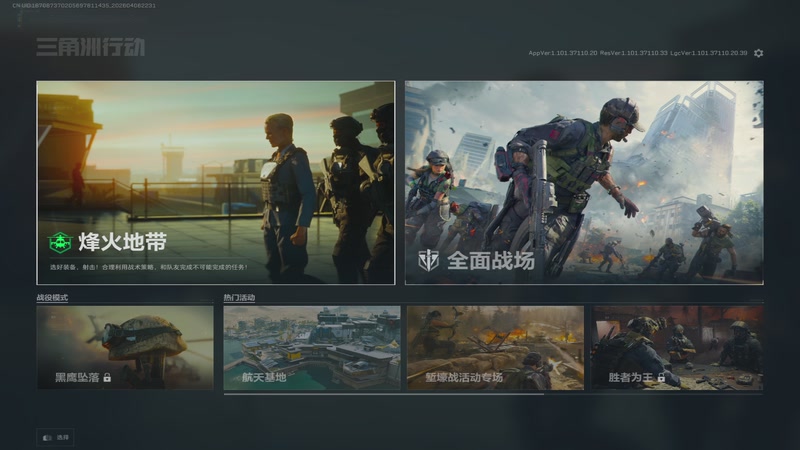Screen dimensions: 800x450
Task: Click the AppVer version text
Action: pyautogui.click(x=563, y=53)
